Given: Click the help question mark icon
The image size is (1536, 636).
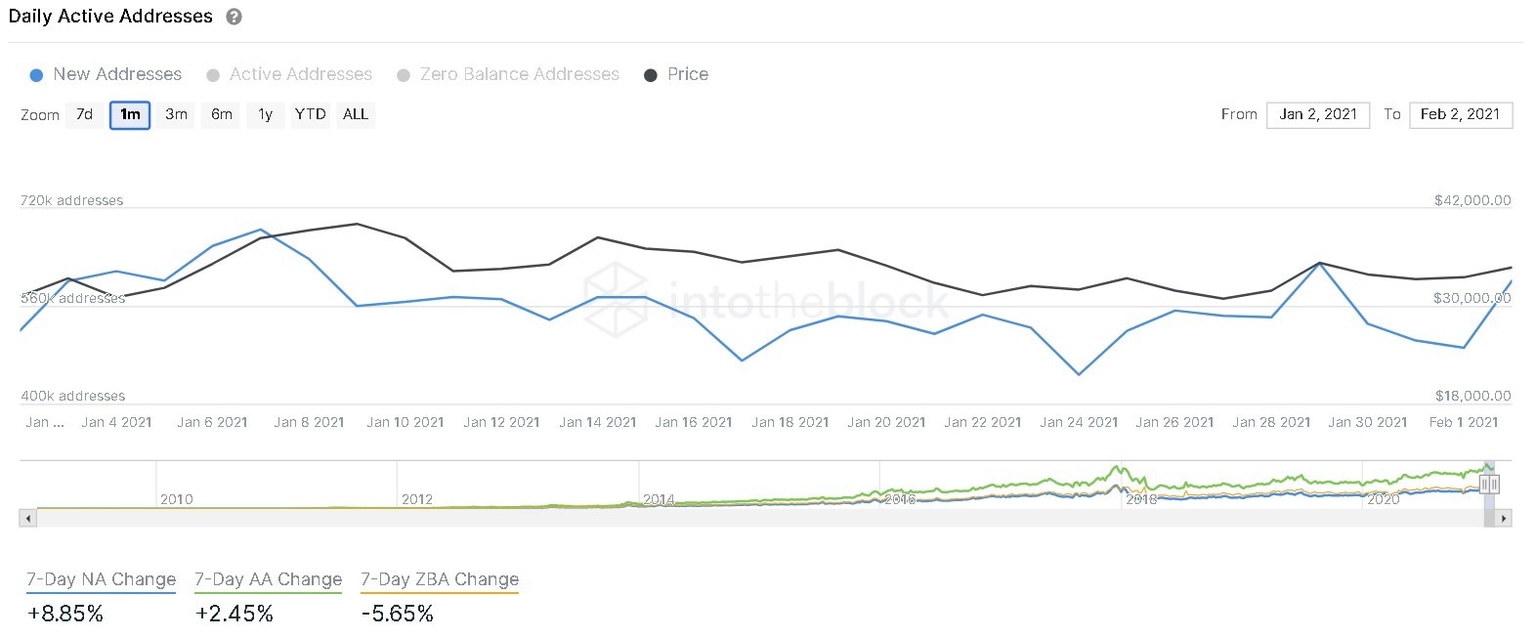Looking at the screenshot, I should click(234, 17).
